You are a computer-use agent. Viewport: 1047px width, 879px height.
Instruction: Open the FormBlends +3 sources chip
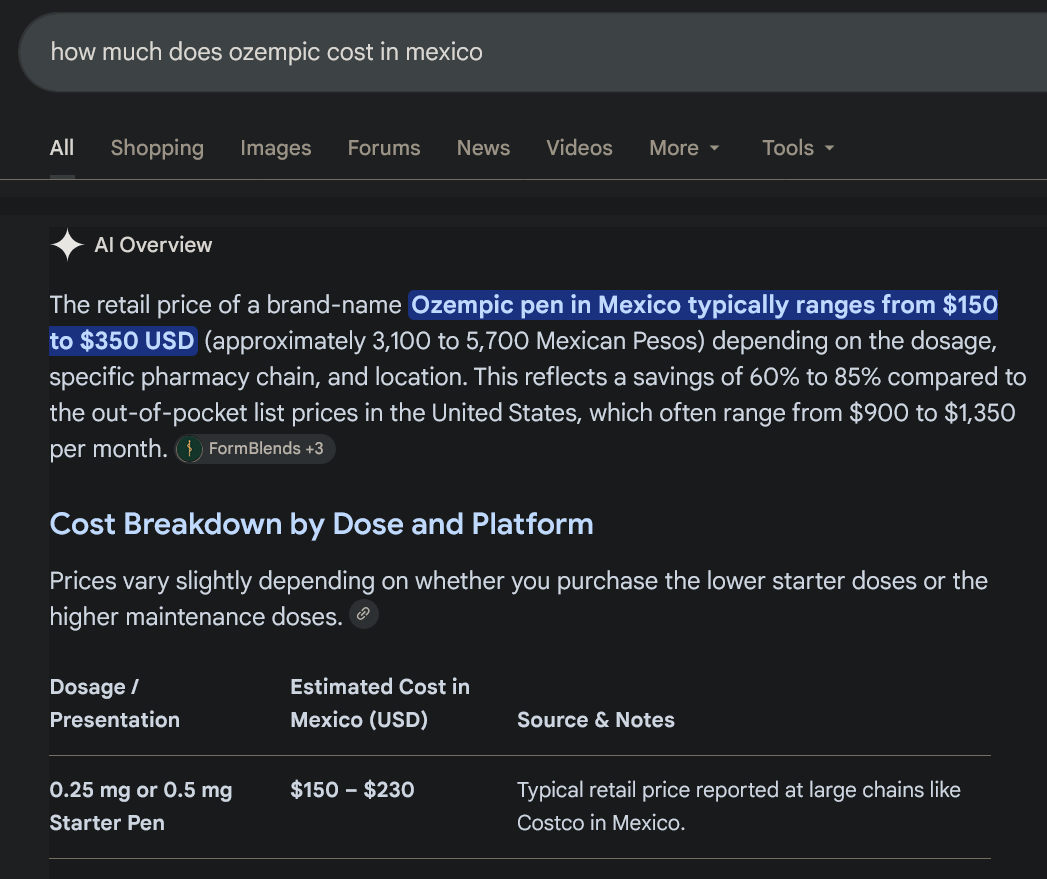click(255, 449)
